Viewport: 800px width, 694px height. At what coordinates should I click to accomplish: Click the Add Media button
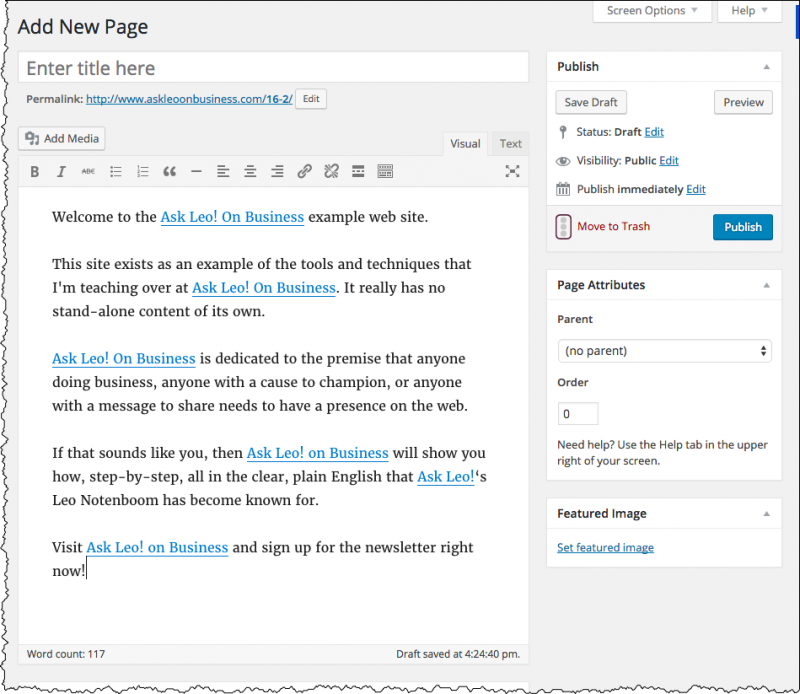pyautogui.click(x=62, y=138)
